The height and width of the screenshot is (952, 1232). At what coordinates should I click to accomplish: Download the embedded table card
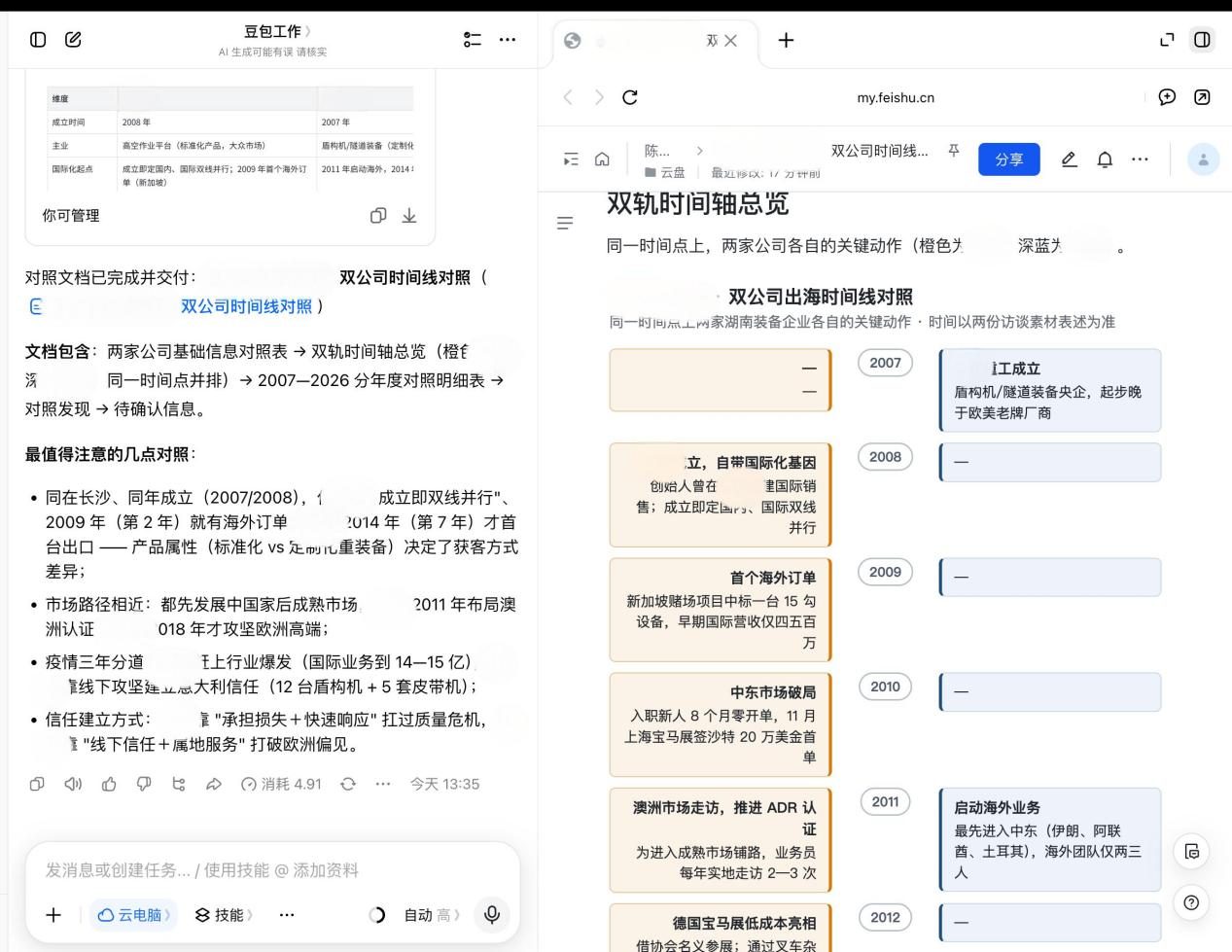(409, 216)
